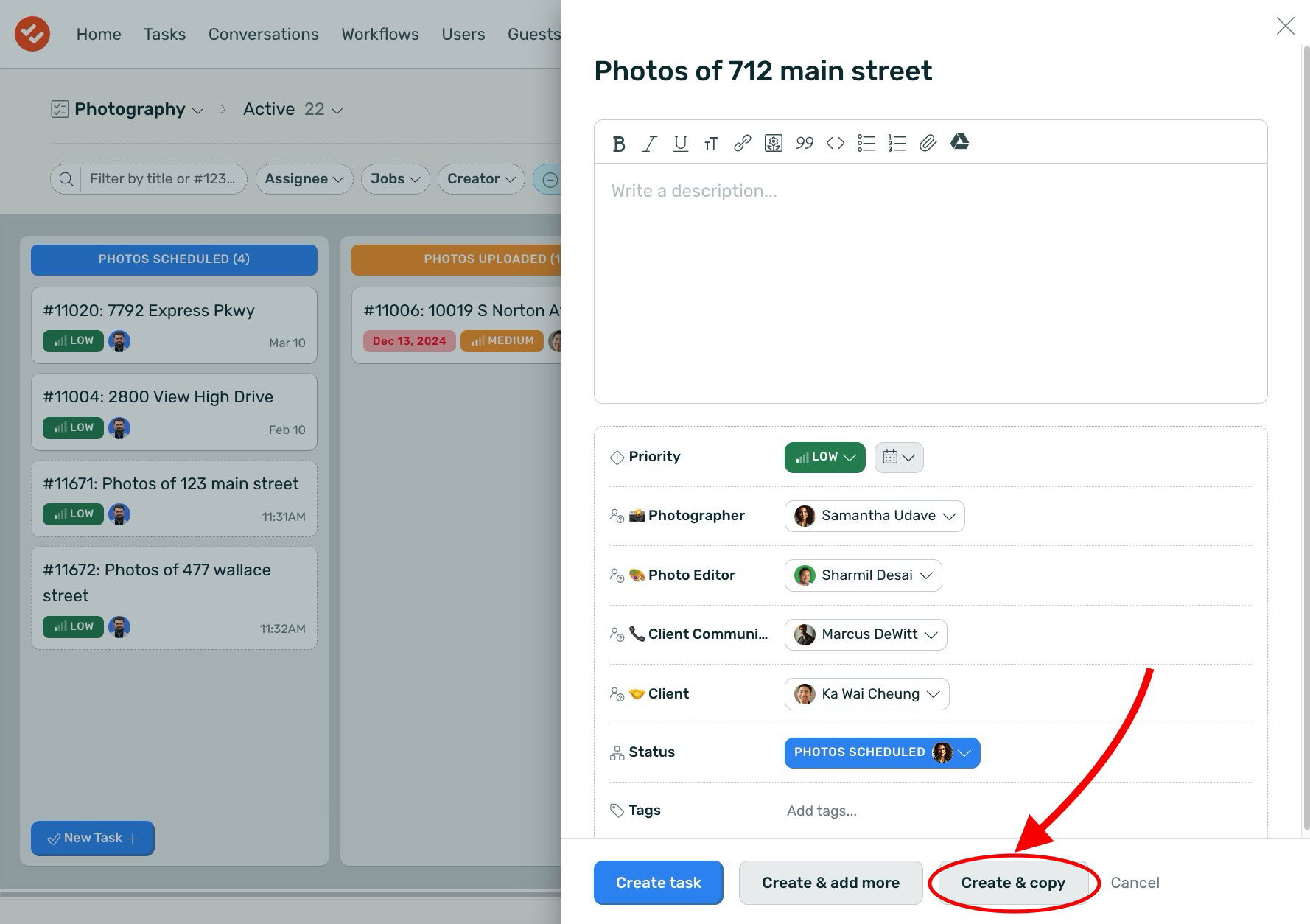
Task: Click the Priority field icon
Action: click(617, 458)
